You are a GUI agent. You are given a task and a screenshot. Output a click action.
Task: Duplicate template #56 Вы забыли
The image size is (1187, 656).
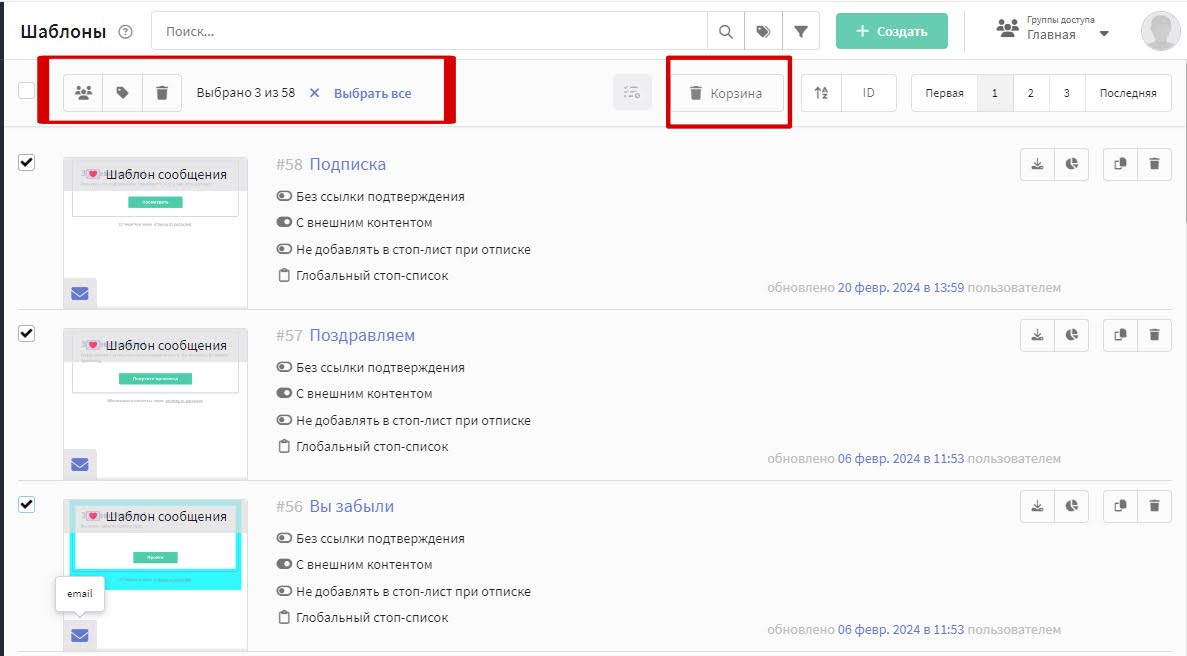1120,507
